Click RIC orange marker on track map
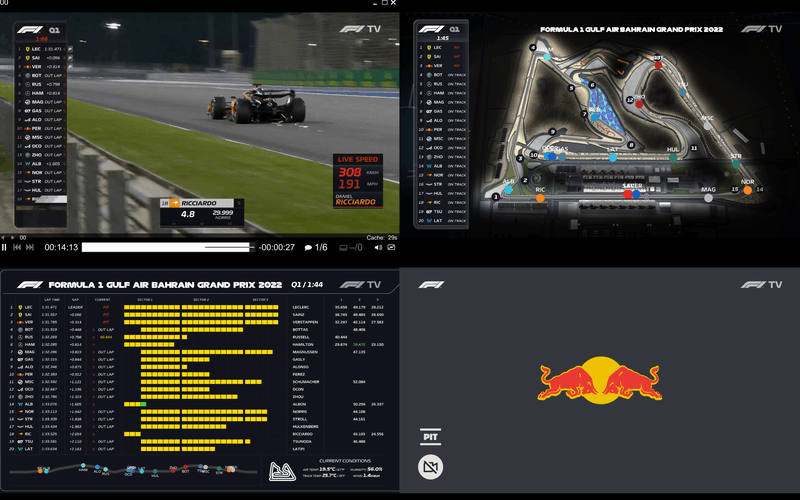Viewport: 800px width, 500px height. coord(540,198)
